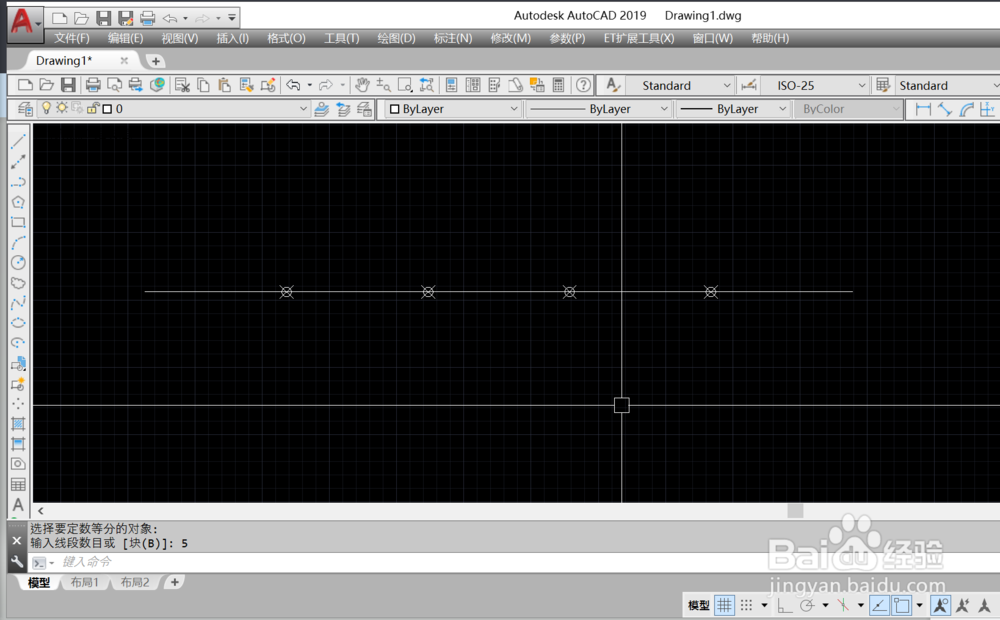This screenshot has height=620, width=1000.
Task: Click the layer 0 color square
Action: pyautogui.click(x=107, y=109)
